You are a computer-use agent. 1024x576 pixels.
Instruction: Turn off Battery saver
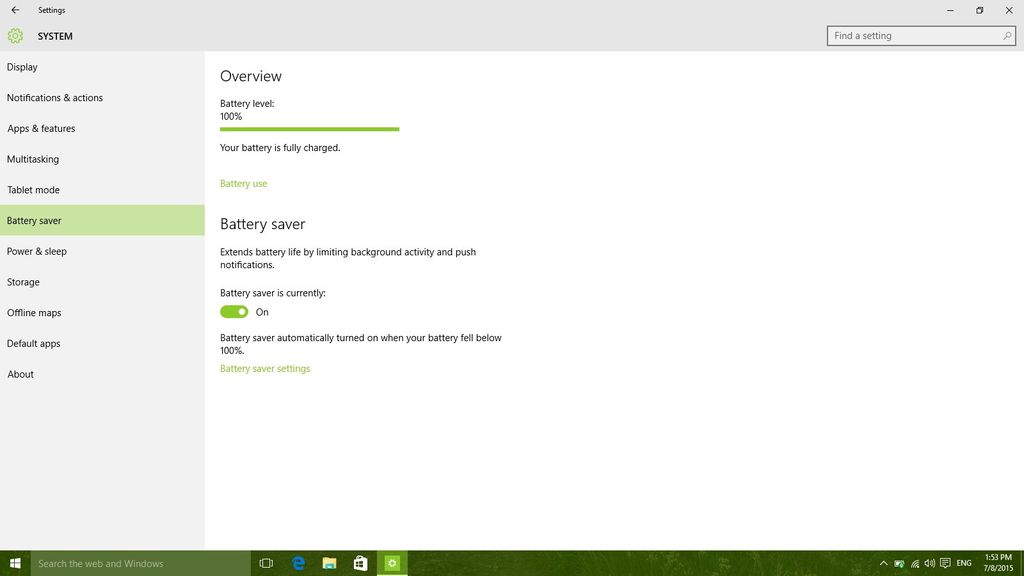coord(234,311)
